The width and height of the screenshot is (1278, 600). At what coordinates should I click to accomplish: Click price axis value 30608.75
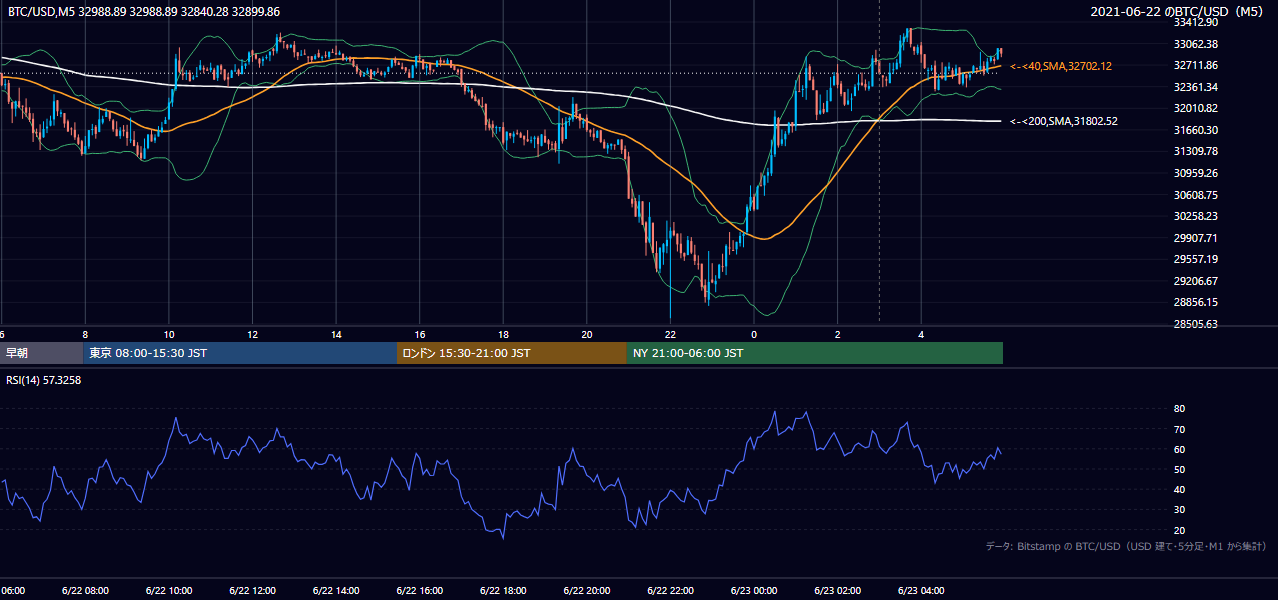[x=1195, y=195]
